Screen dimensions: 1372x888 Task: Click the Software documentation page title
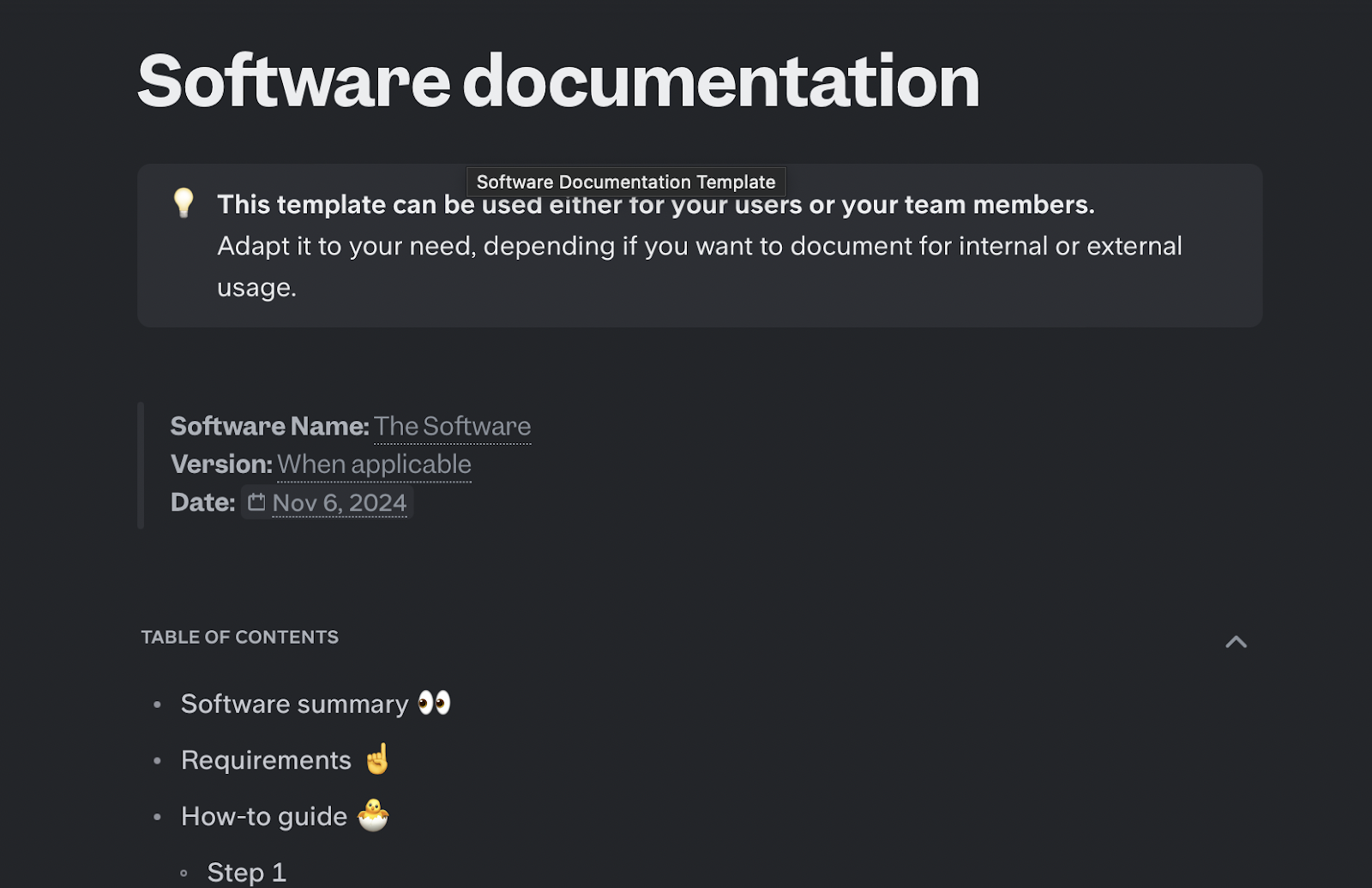pyautogui.click(x=557, y=81)
